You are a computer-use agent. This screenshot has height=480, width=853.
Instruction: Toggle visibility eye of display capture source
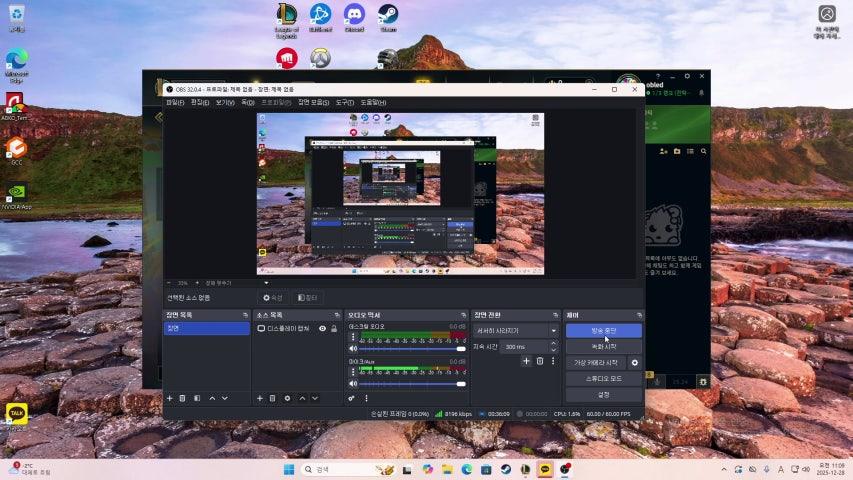point(322,328)
